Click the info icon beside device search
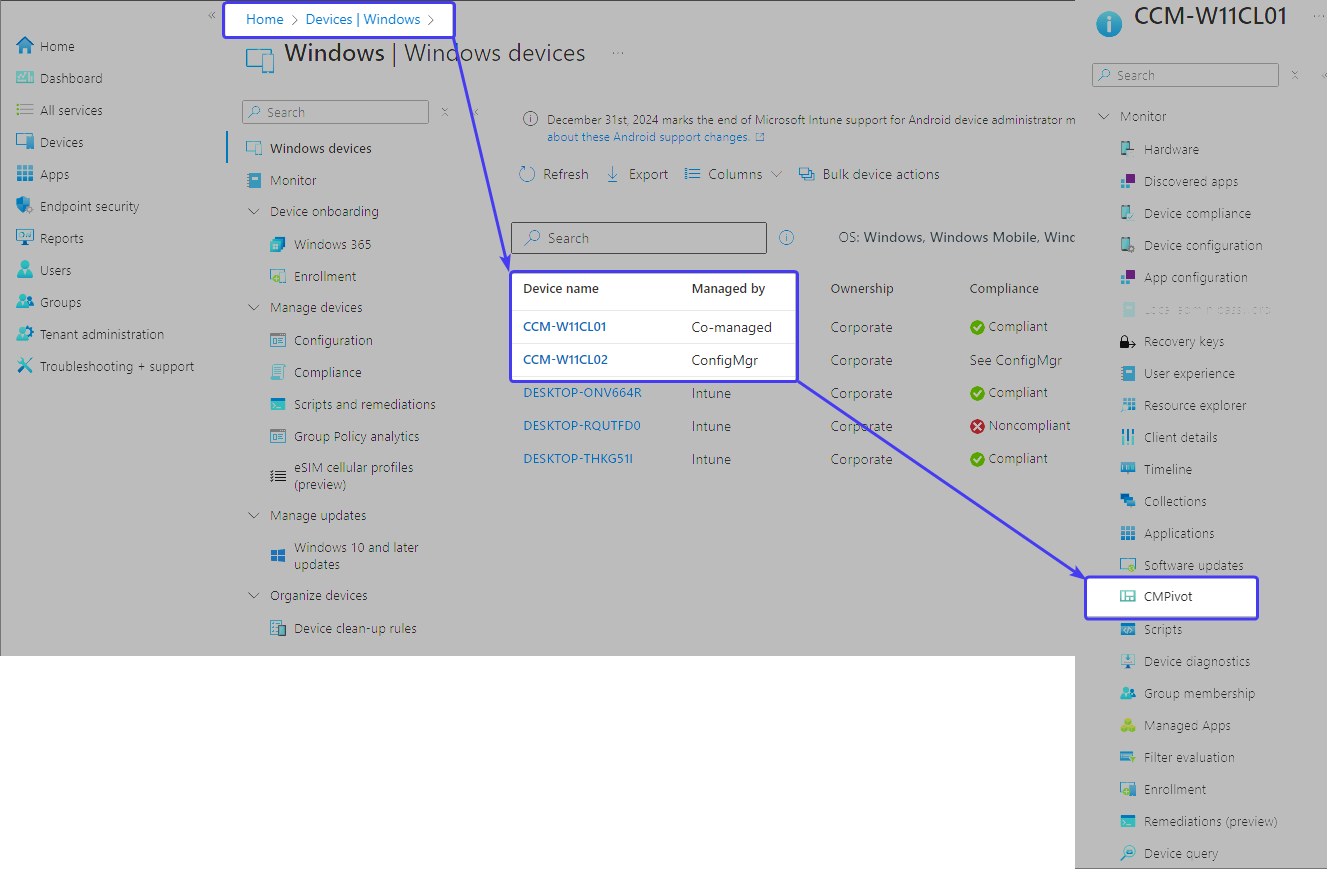This screenshot has height=869, width=1327. [787, 238]
